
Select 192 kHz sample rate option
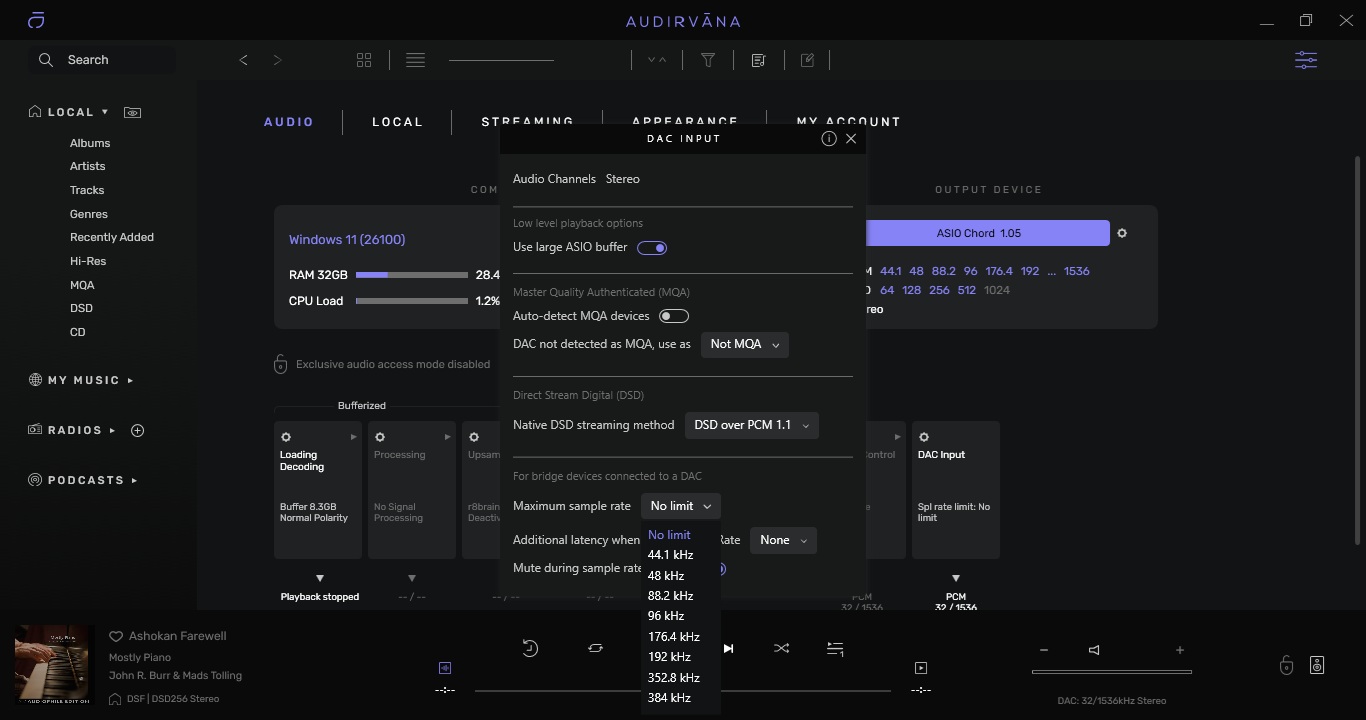click(x=669, y=657)
